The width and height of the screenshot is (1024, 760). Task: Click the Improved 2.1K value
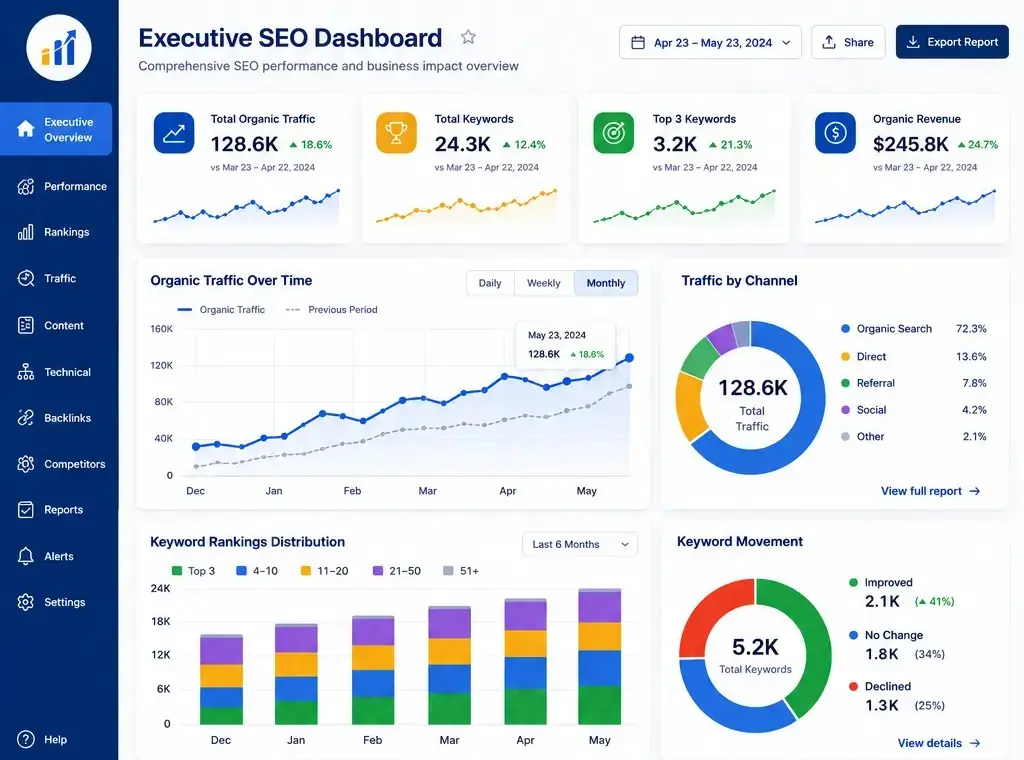pyautogui.click(x=882, y=601)
